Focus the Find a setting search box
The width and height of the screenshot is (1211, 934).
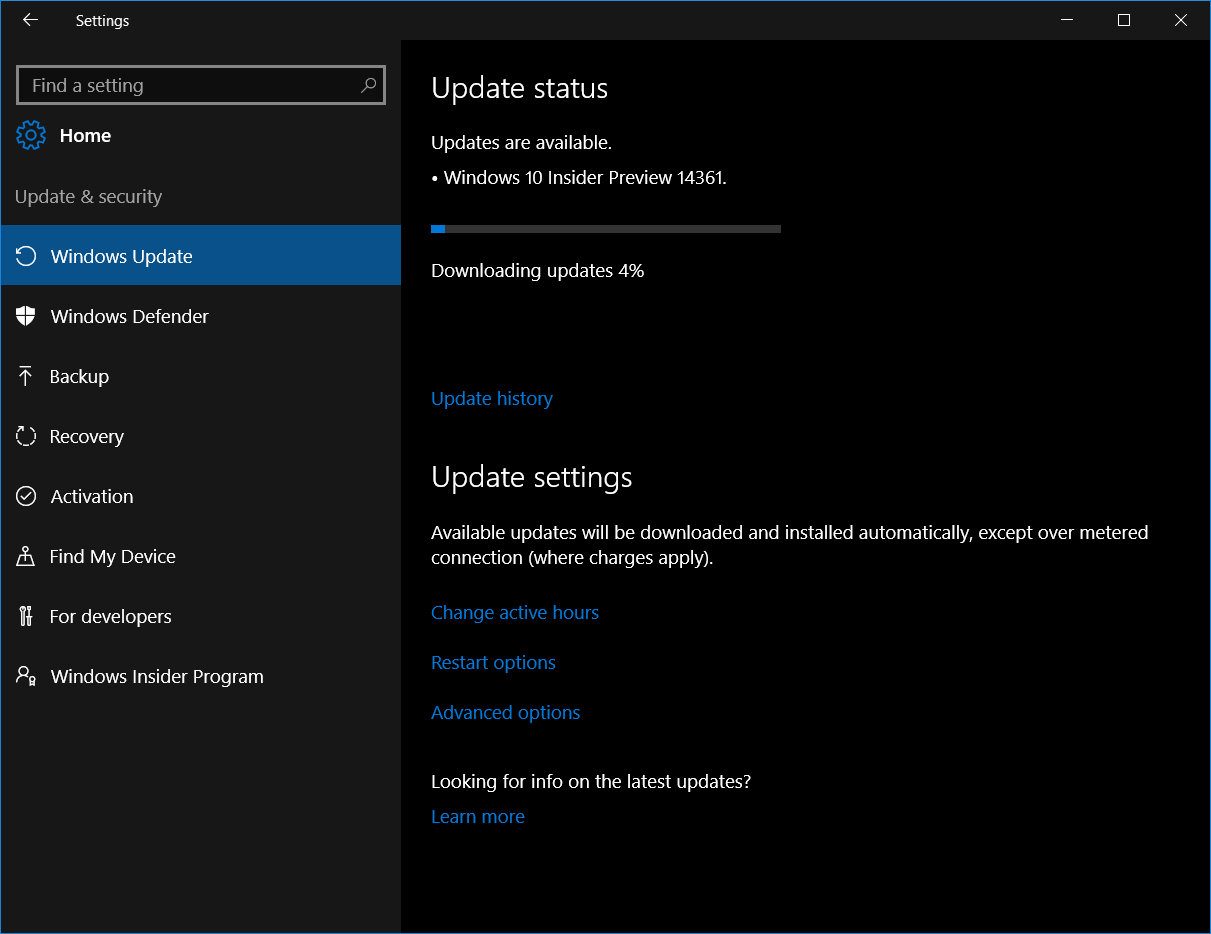[190, 85]
